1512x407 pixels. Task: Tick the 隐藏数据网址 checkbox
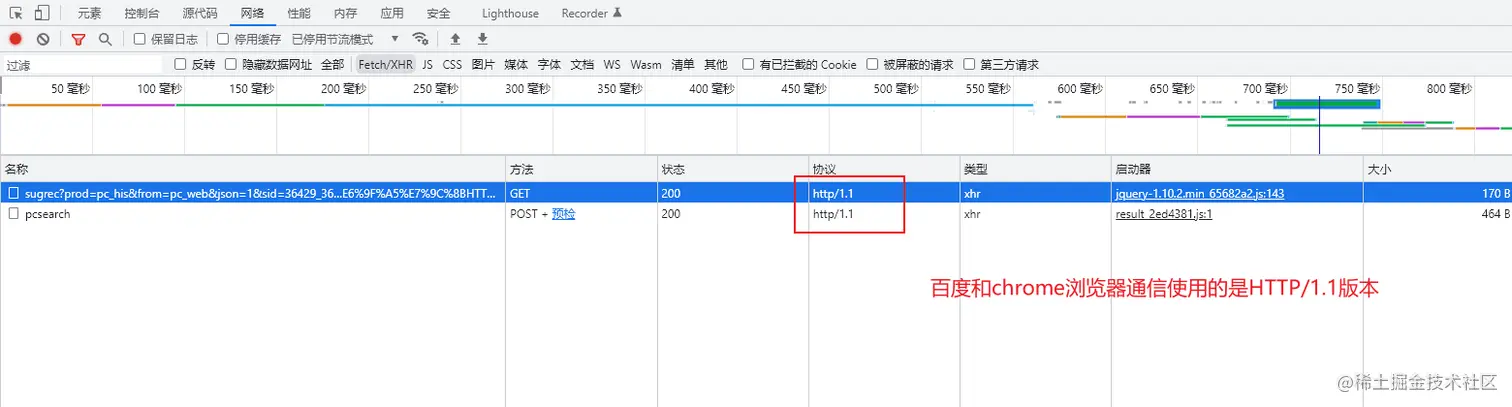coord(231,64)
